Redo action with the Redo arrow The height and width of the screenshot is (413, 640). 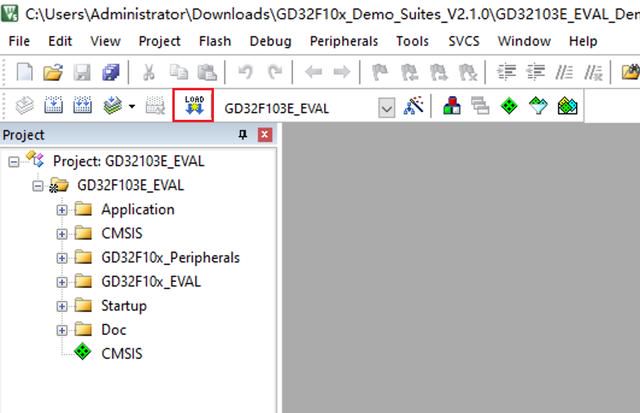click(x=275, y=72)
